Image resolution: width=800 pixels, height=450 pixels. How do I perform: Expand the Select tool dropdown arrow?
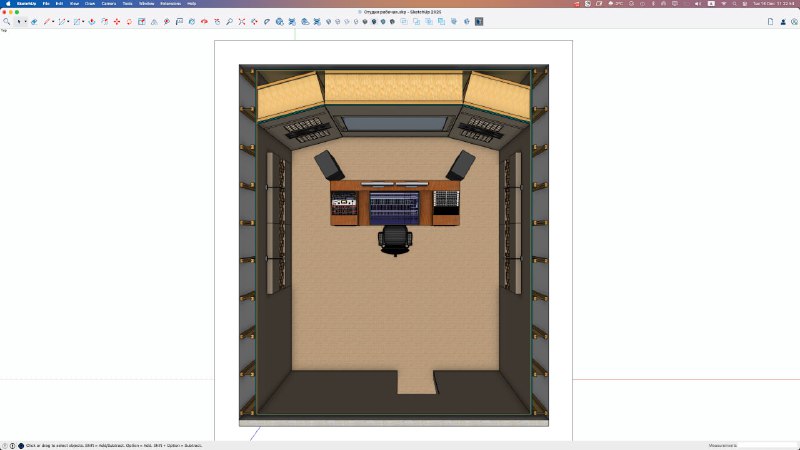(26, 22)
